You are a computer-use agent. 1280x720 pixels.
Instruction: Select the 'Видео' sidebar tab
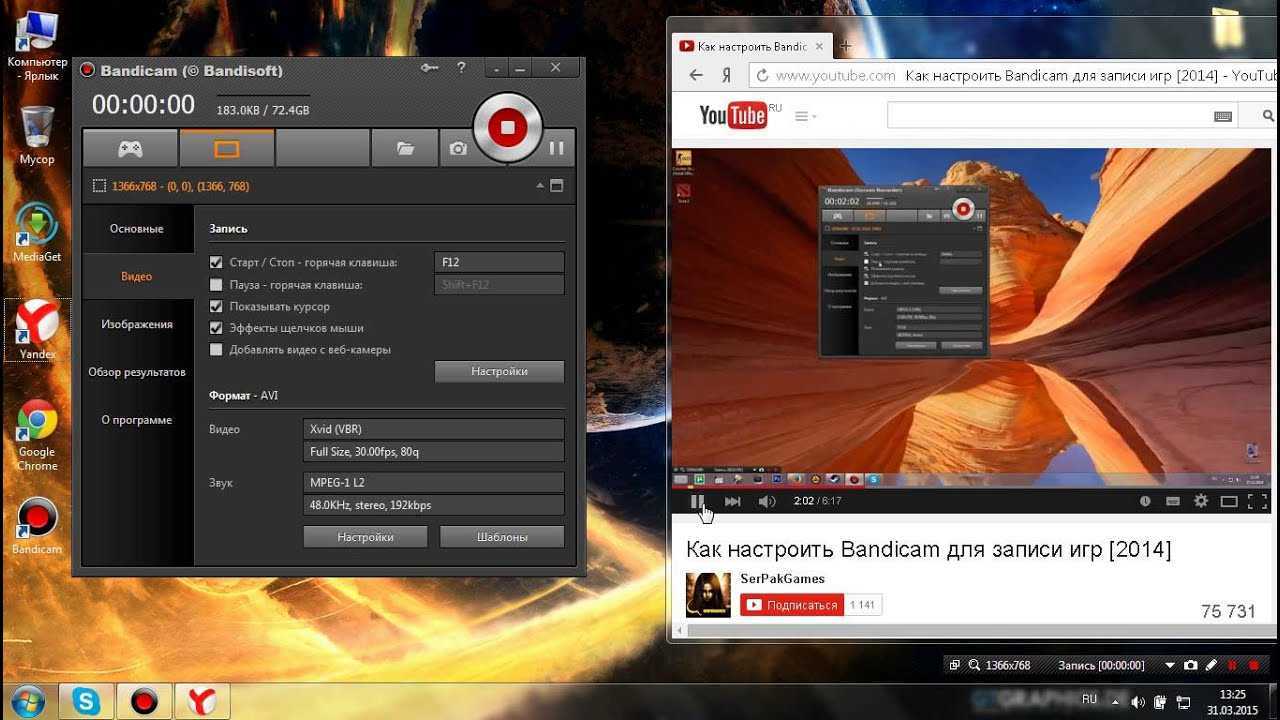point(137,277)
